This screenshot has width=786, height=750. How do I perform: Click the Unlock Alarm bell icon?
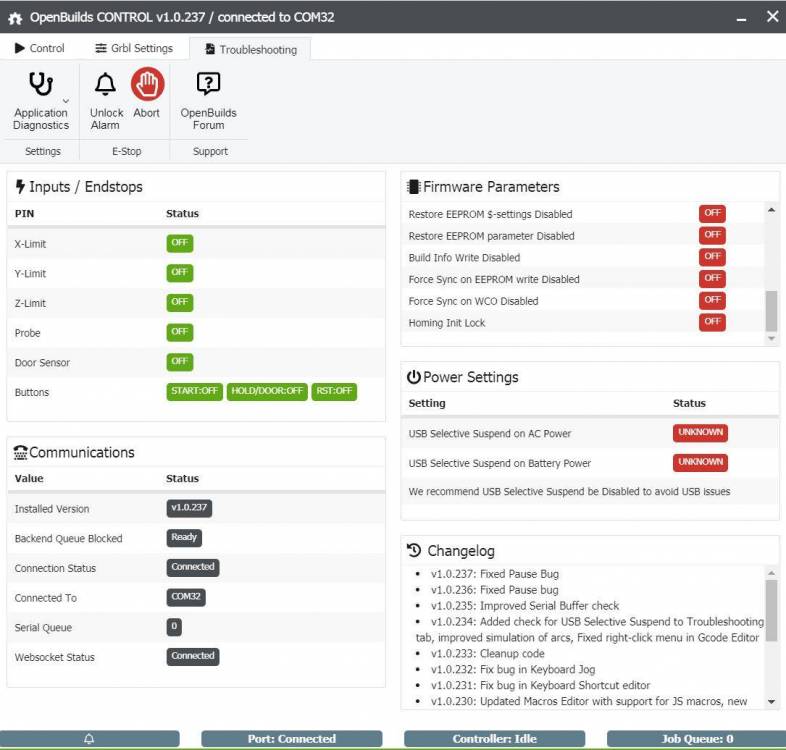(x=105, y=84)
